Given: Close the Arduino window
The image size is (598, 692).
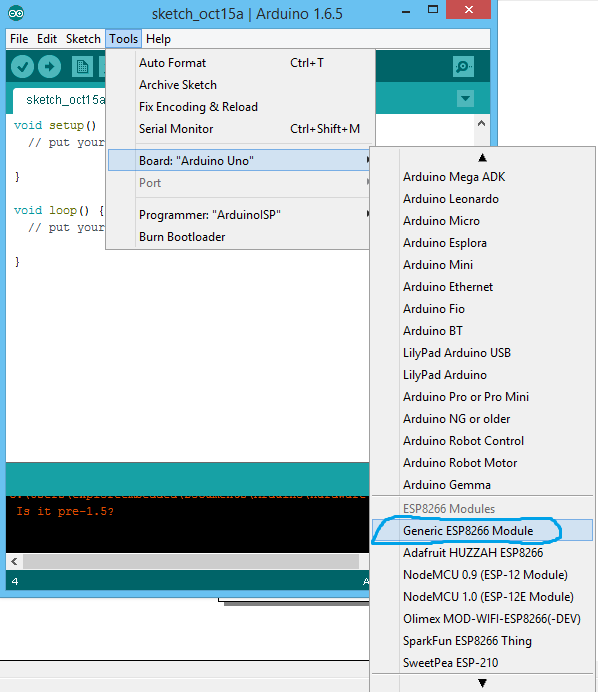Looking at the screenshot, I should click(469, 9).
